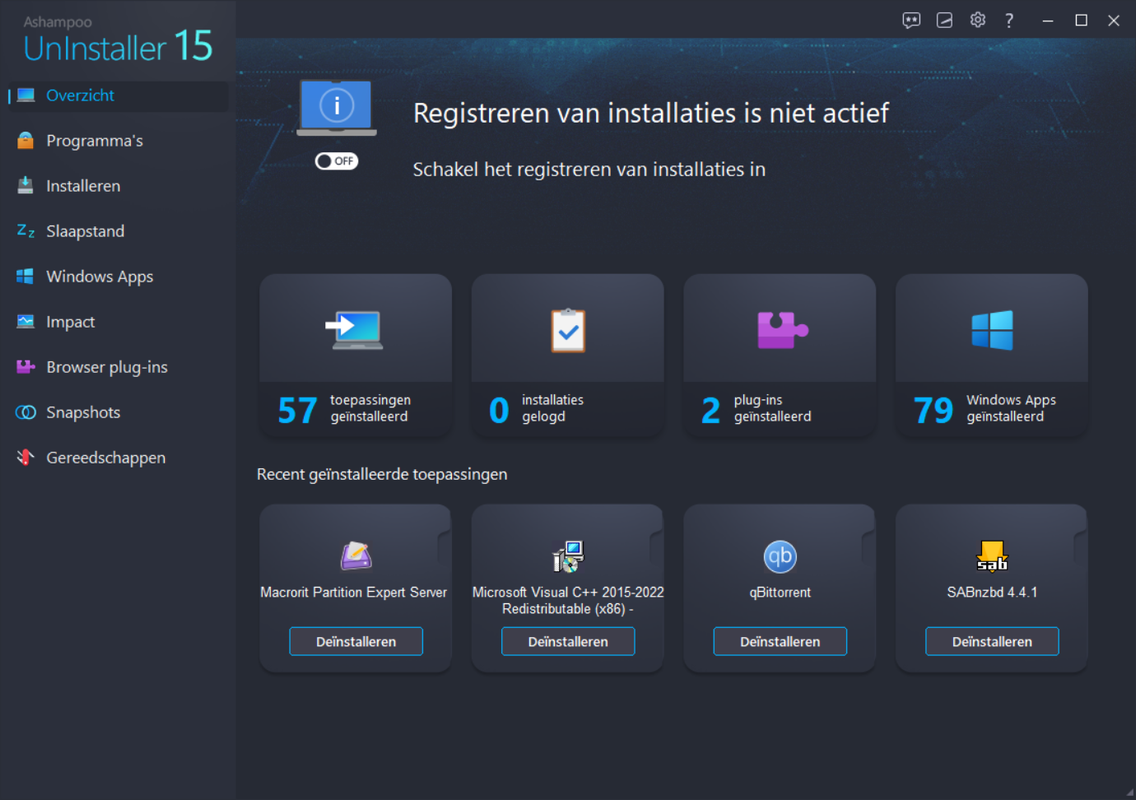This screenshot has width=1136, height=800.
Task: Click the laptop arrow icon on toepassingen card
Action: 354,330
